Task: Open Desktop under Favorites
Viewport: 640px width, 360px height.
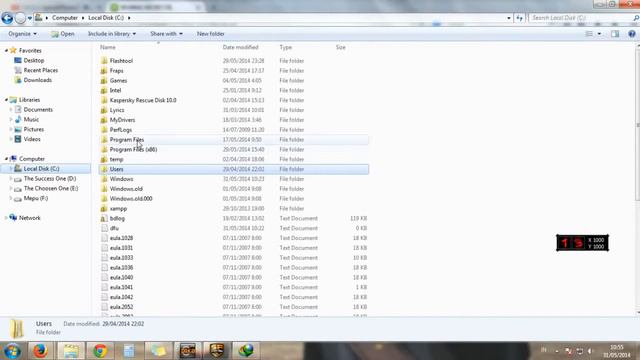Action: (x=34, y=60)
